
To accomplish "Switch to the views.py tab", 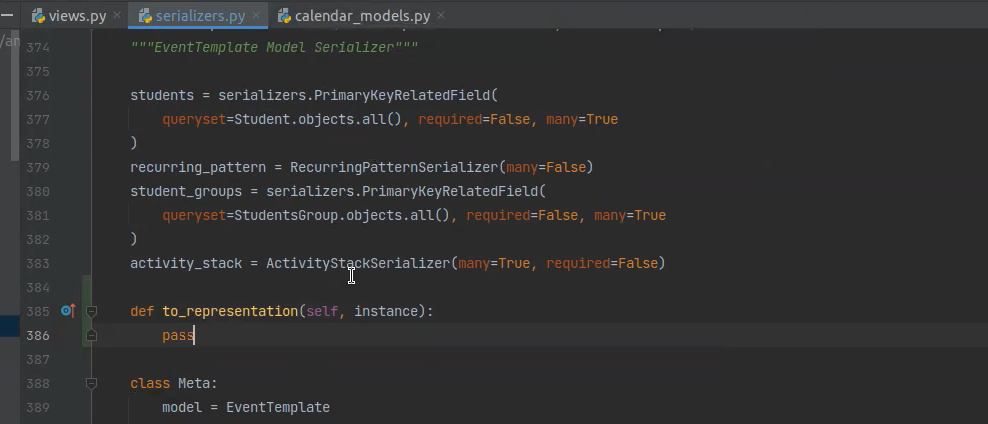I will (77, 16).
